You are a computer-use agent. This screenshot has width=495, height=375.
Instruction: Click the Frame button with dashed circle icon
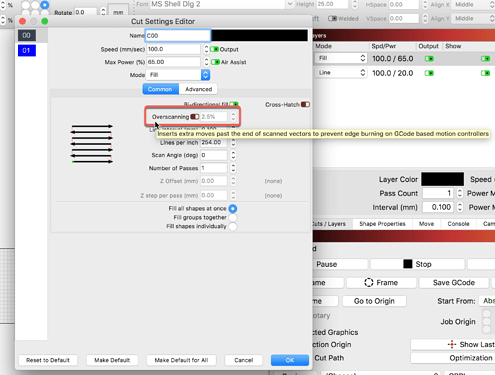click(381, 283)
